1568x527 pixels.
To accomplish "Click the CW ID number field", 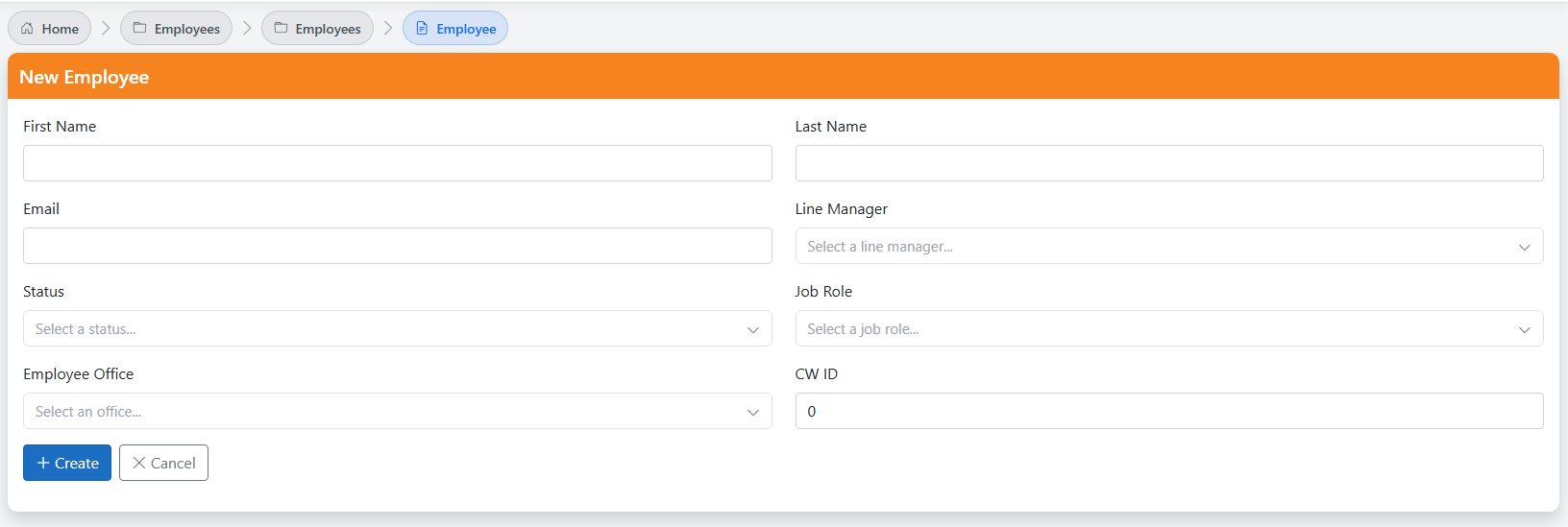I will click(1169, 411).
